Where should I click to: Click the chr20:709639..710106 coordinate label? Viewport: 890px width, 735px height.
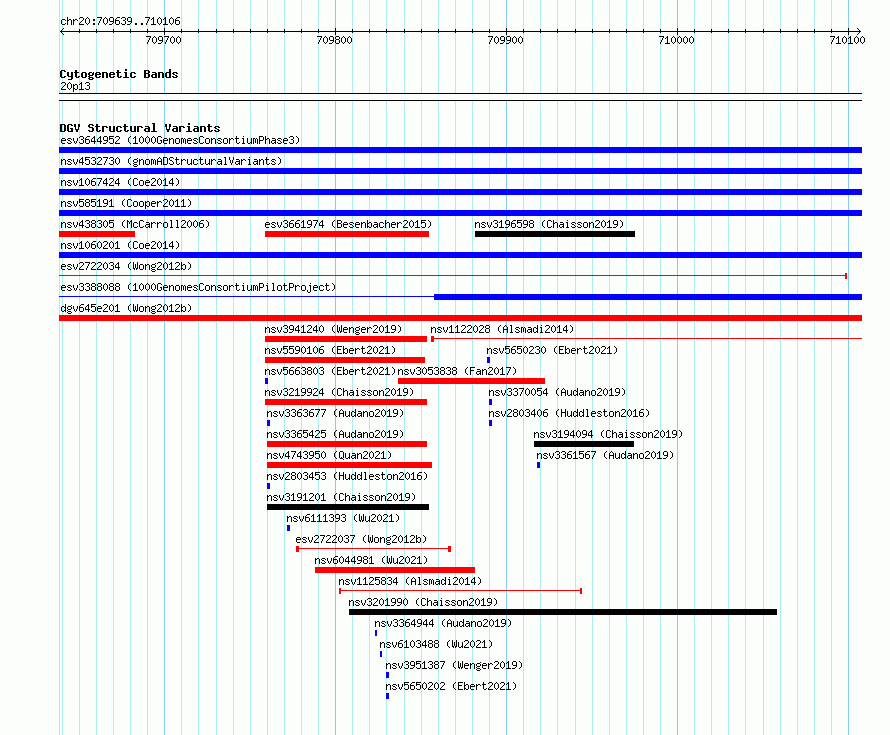(x=120, y=21)
